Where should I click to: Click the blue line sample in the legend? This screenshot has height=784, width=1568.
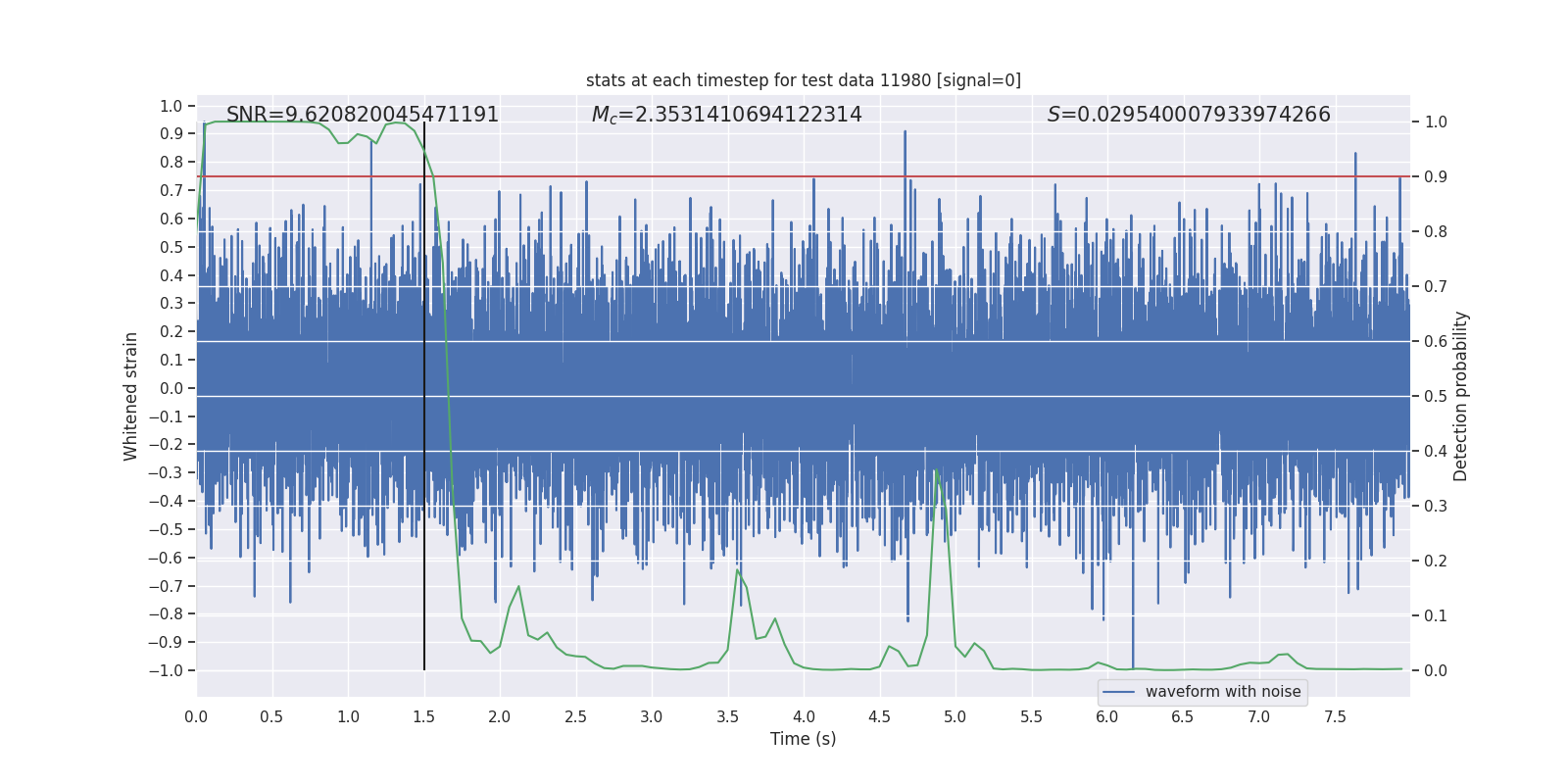pos(1119,692)
